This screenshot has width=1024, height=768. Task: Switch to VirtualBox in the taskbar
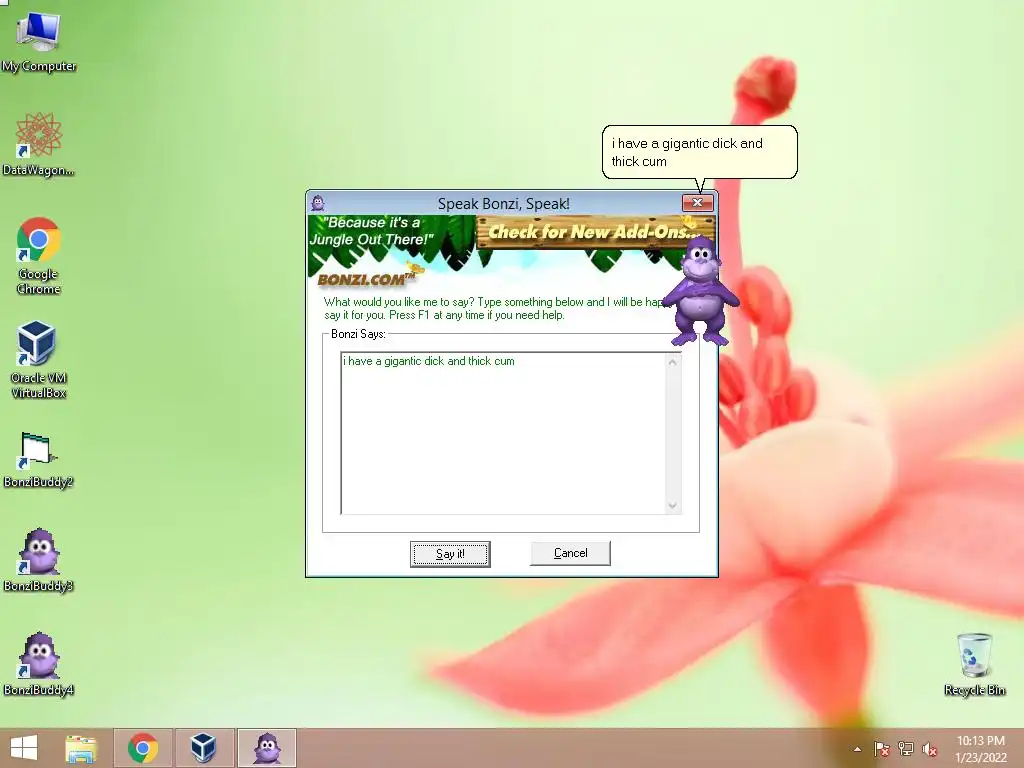pyautogui.click(x=203, y=748)
